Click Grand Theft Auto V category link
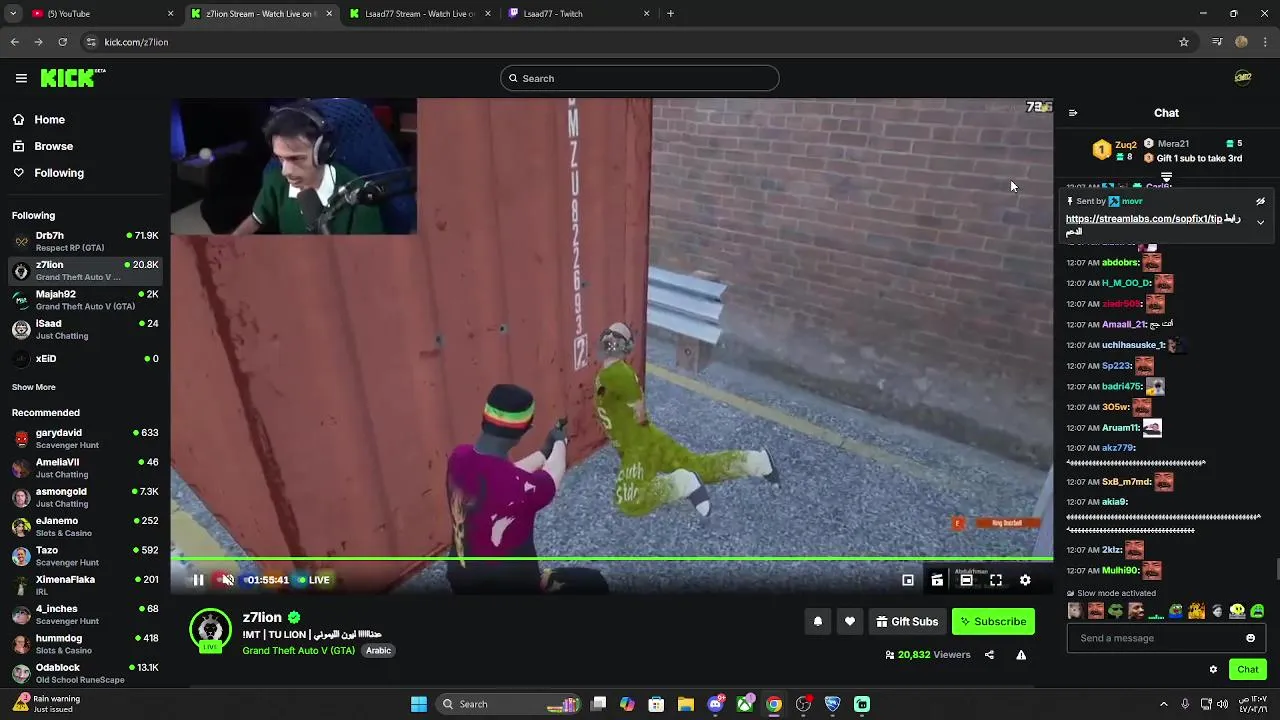Image resolution: width=1280 pixels, height=720 pixels. (x=298, y=650)
